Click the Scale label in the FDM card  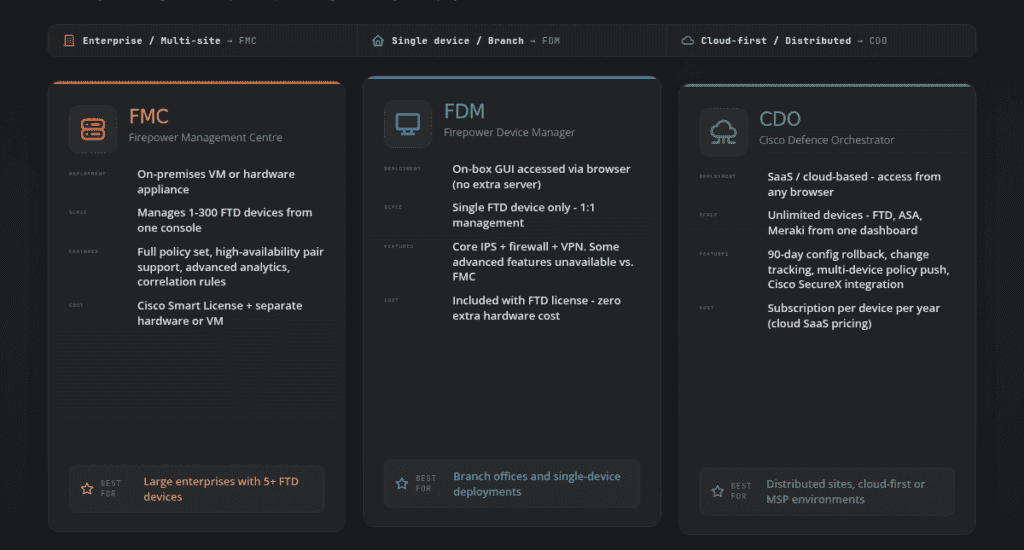tap(393, 207)
